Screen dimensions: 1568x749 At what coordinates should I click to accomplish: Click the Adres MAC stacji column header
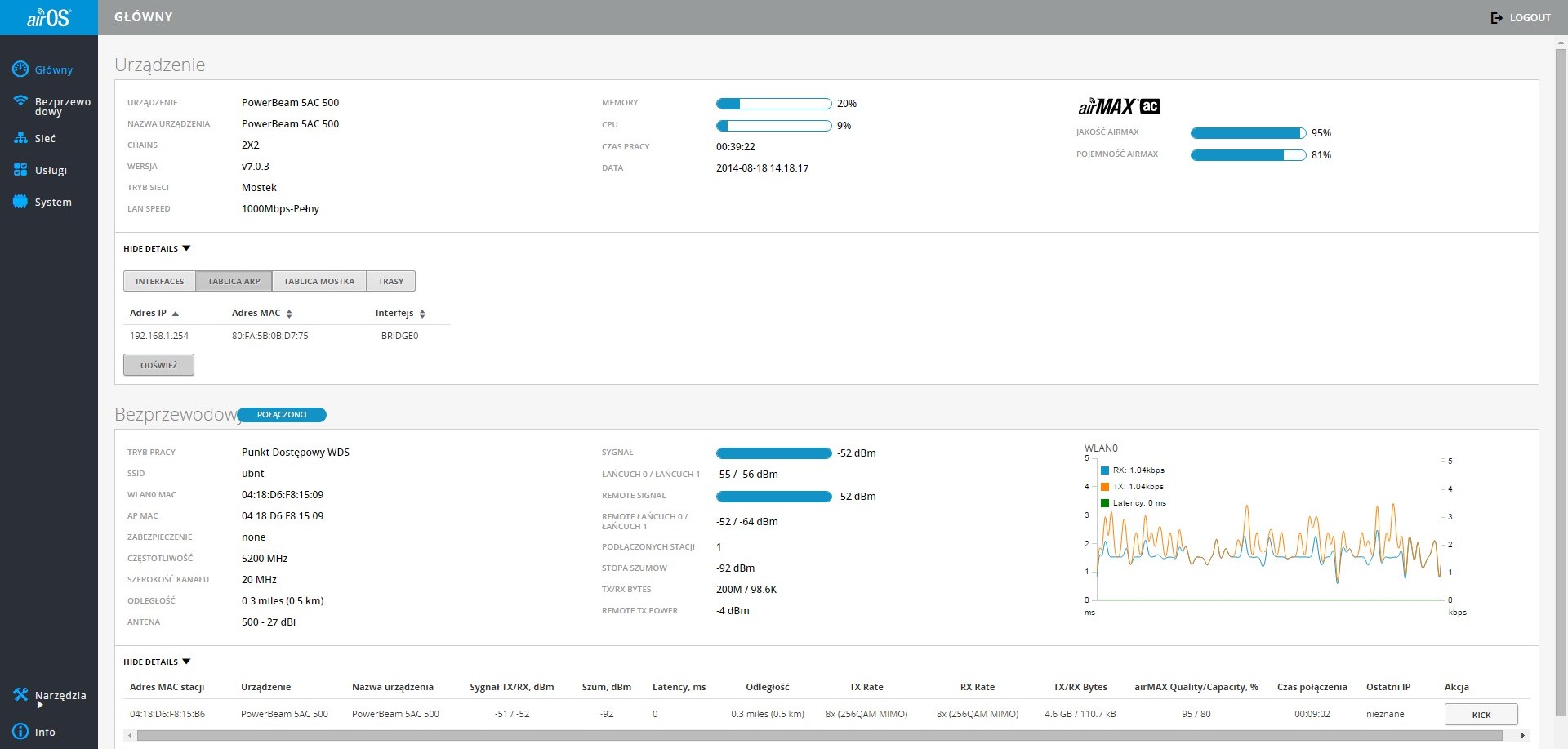point(167,687)
